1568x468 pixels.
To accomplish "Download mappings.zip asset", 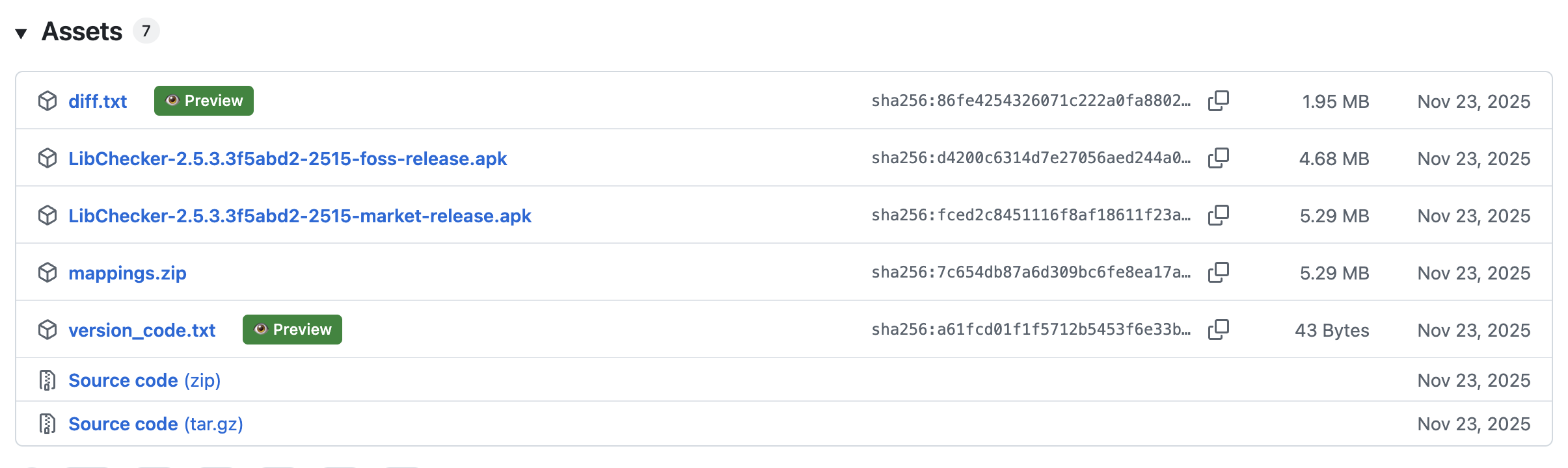I will pyautogui.click(x=128, y=273).
